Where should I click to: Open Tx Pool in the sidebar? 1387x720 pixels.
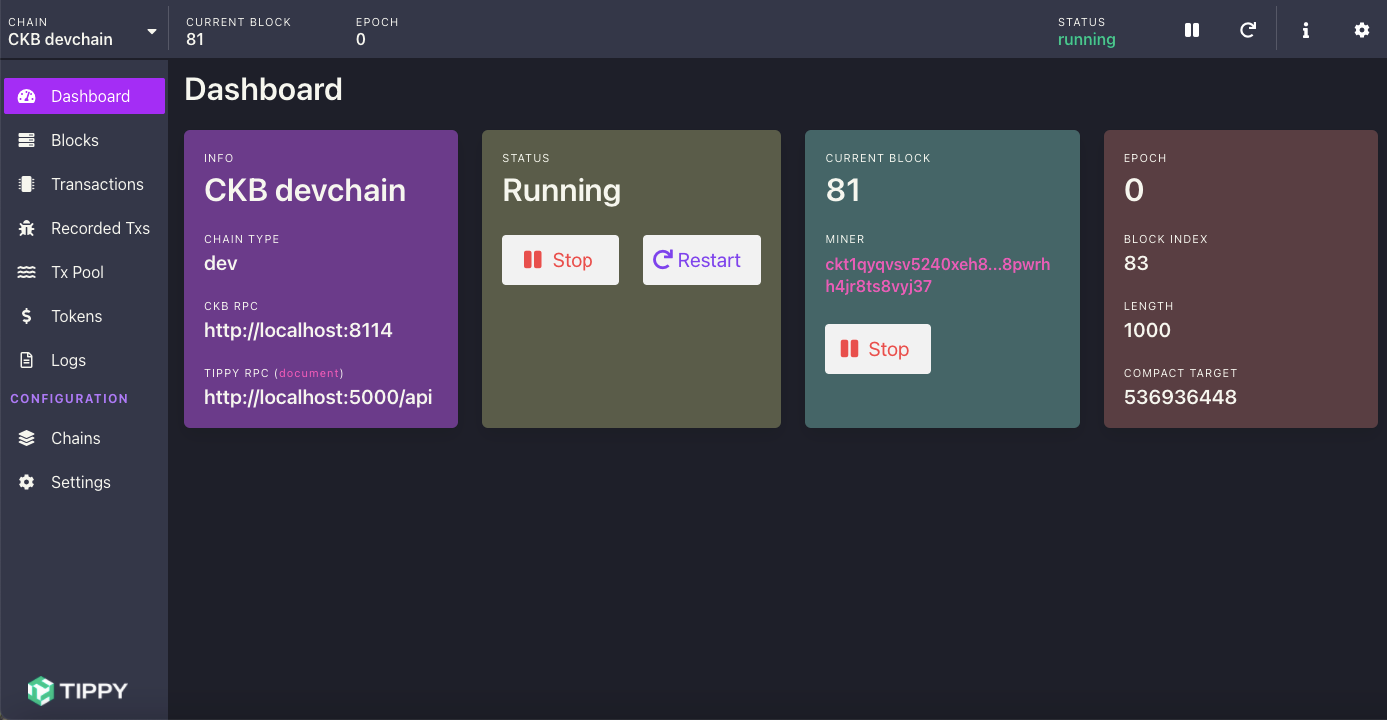pos(84,272)
